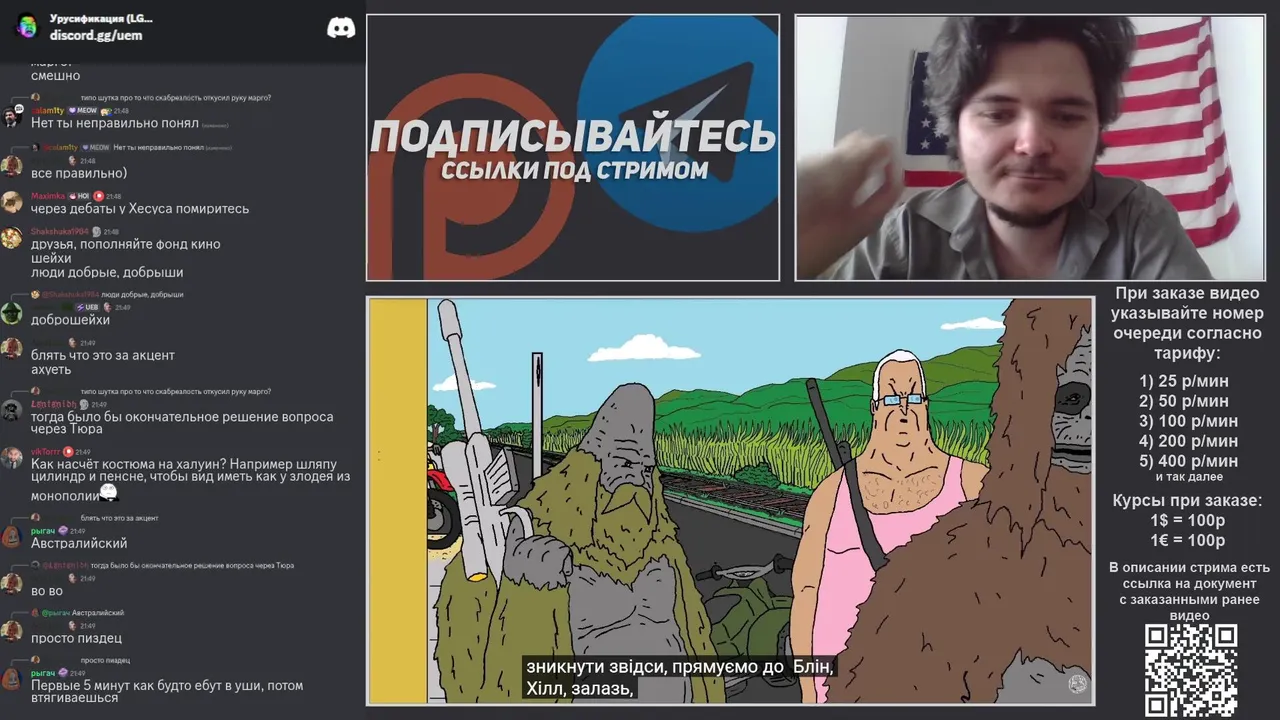Open the discord.gg/uem invite link
This screenshot has width=1280, height=720.
click(x=96, y=35)
